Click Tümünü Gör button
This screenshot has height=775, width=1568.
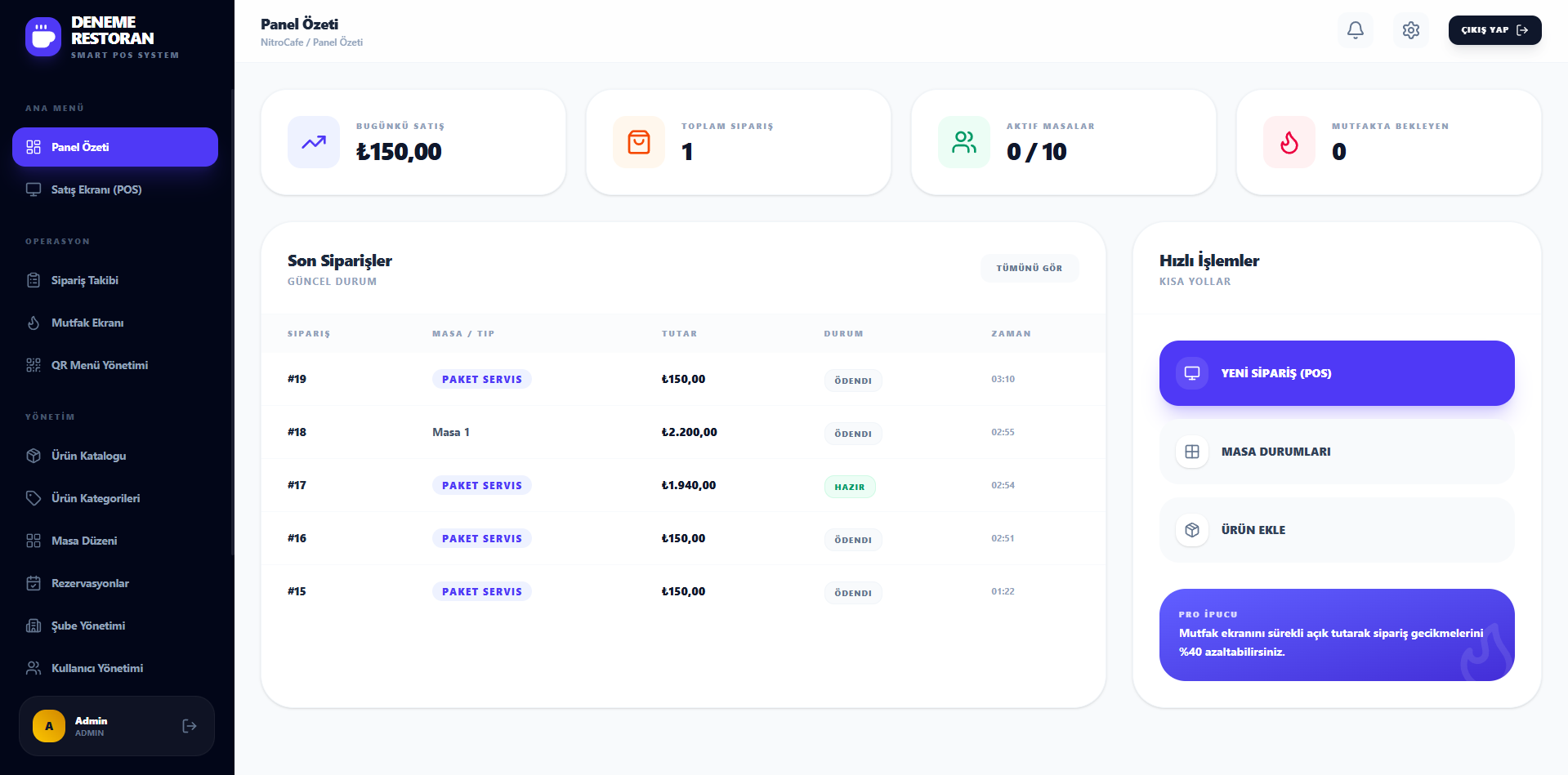(1029, 268)
